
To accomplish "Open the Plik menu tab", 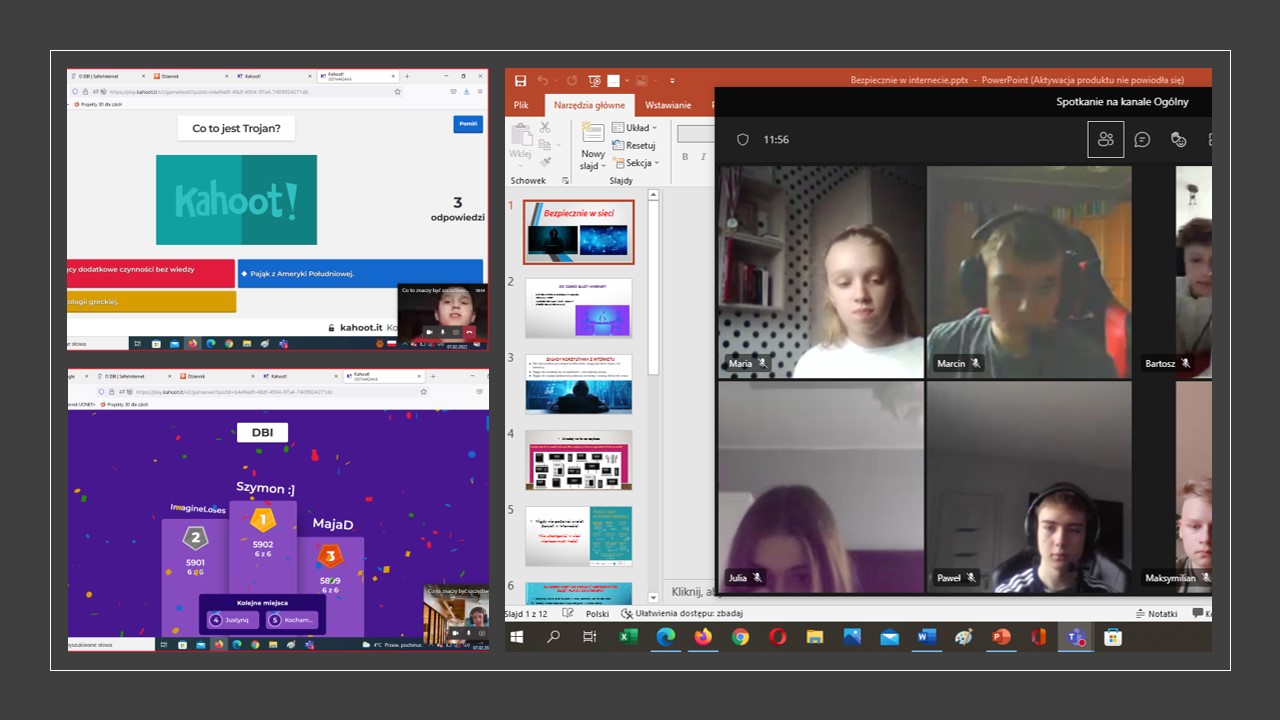I will pos(521,105).
